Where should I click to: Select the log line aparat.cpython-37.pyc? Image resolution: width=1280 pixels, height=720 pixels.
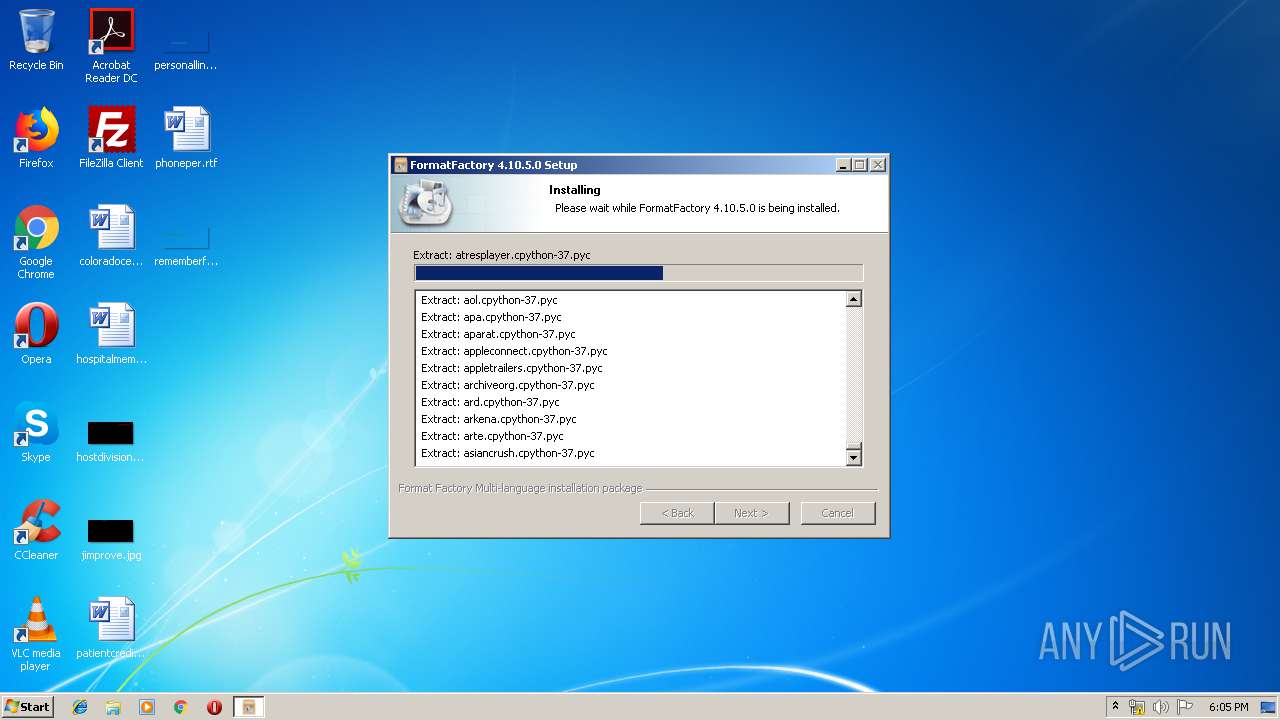pos(498,334)
